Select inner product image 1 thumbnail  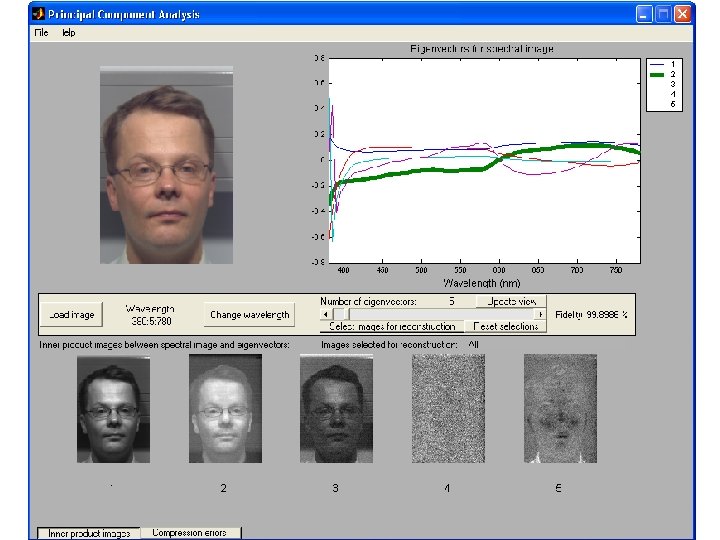[x=111, y=408]
